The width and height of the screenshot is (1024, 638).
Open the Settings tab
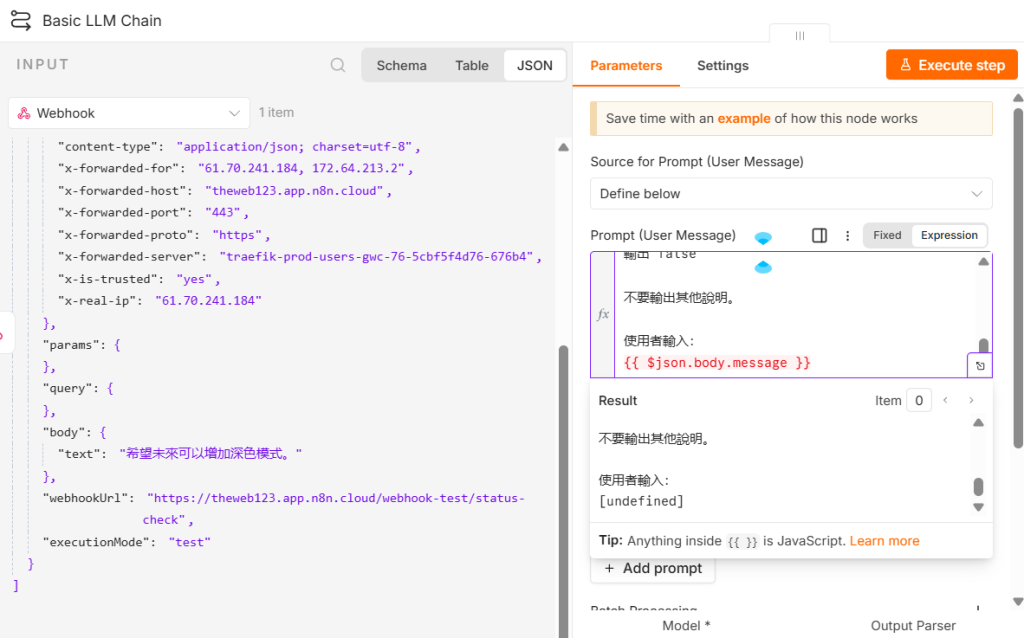(723, 65)
